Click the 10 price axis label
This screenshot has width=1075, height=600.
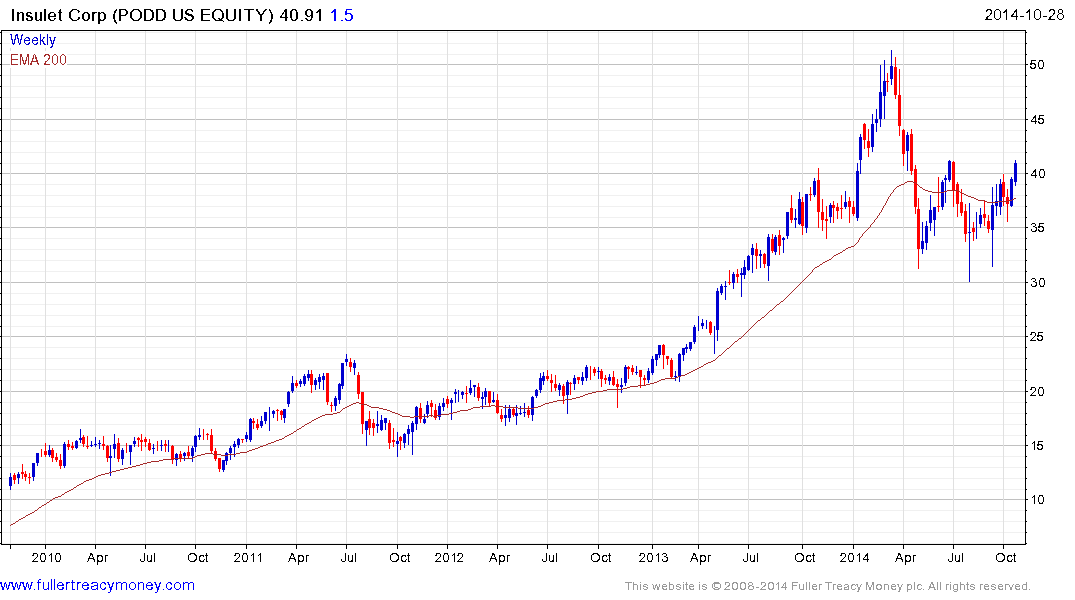pyautogui.click(x=1037, y=500)
